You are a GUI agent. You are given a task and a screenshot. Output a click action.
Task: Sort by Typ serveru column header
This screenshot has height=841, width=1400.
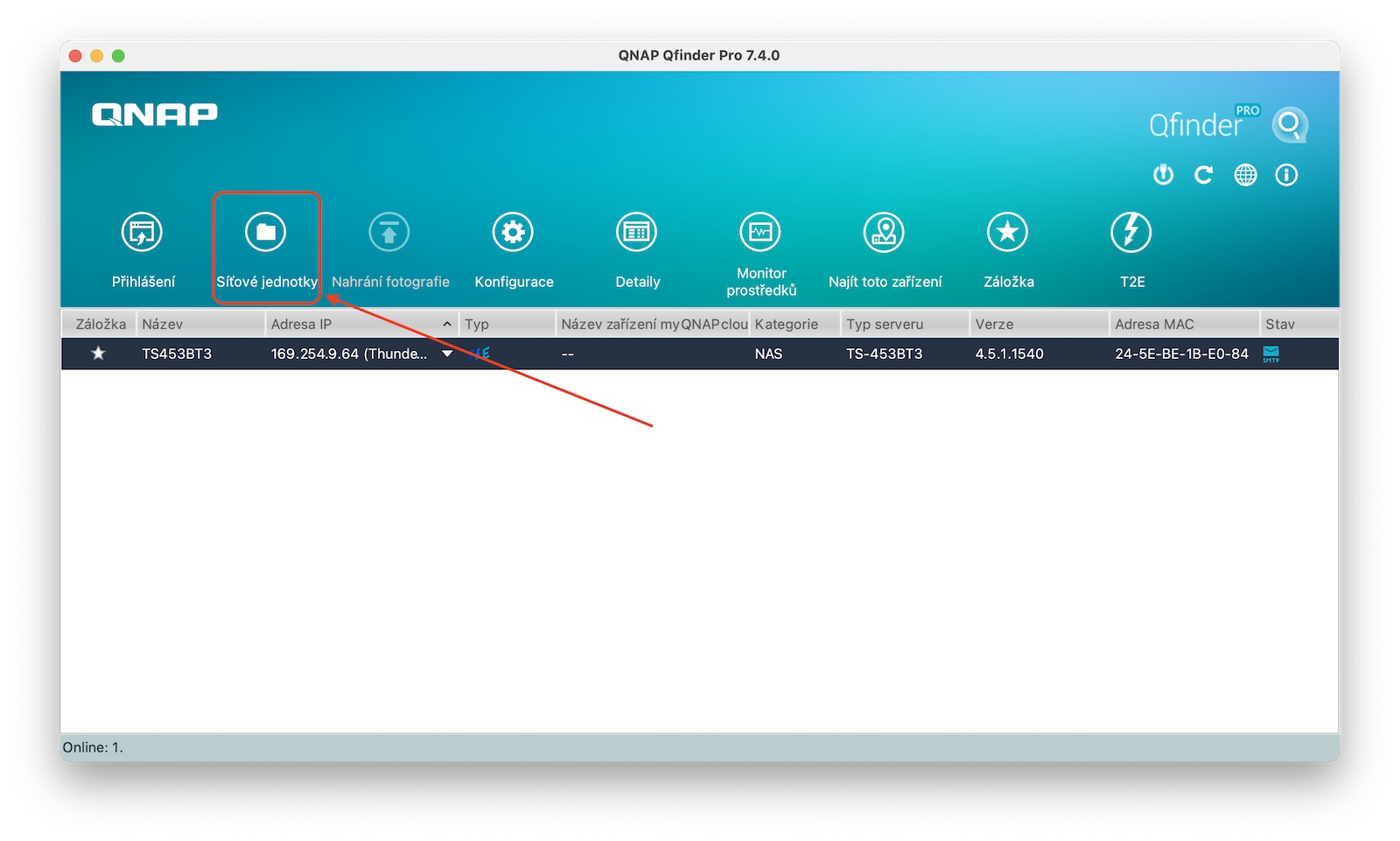[x=905, y=324]
